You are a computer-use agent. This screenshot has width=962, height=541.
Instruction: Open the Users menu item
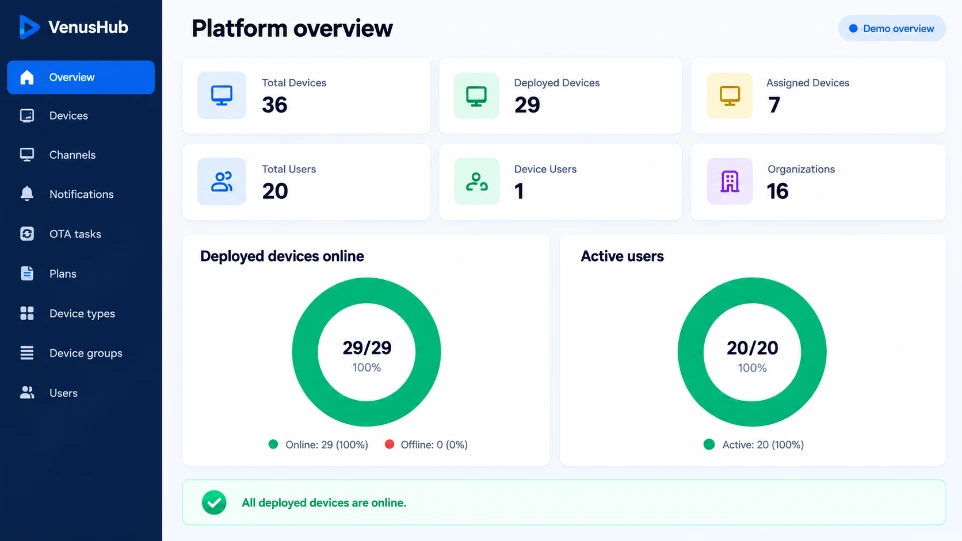(81, 393)
